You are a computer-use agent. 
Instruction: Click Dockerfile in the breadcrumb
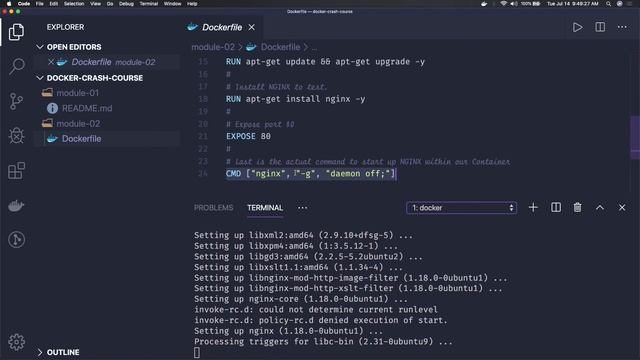pyautogui.click(x=280, y=47)
